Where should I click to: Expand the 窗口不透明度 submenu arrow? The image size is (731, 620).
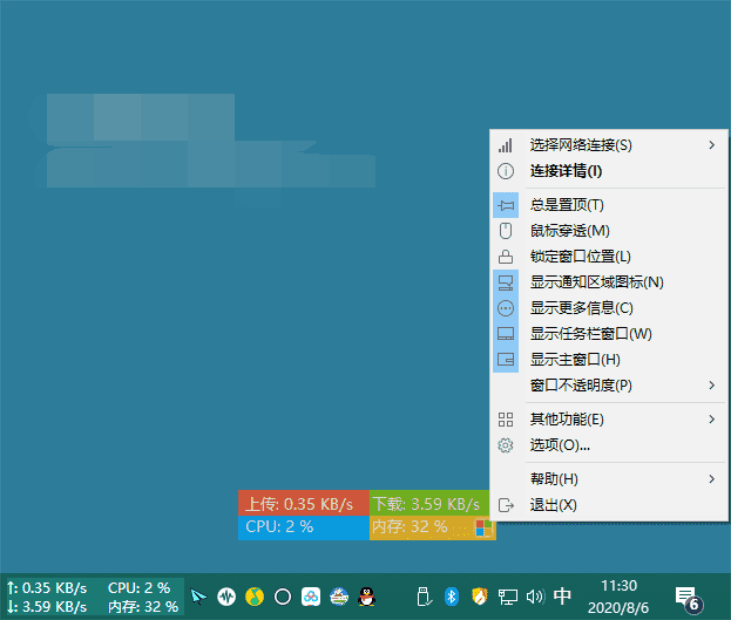point(711,386)
